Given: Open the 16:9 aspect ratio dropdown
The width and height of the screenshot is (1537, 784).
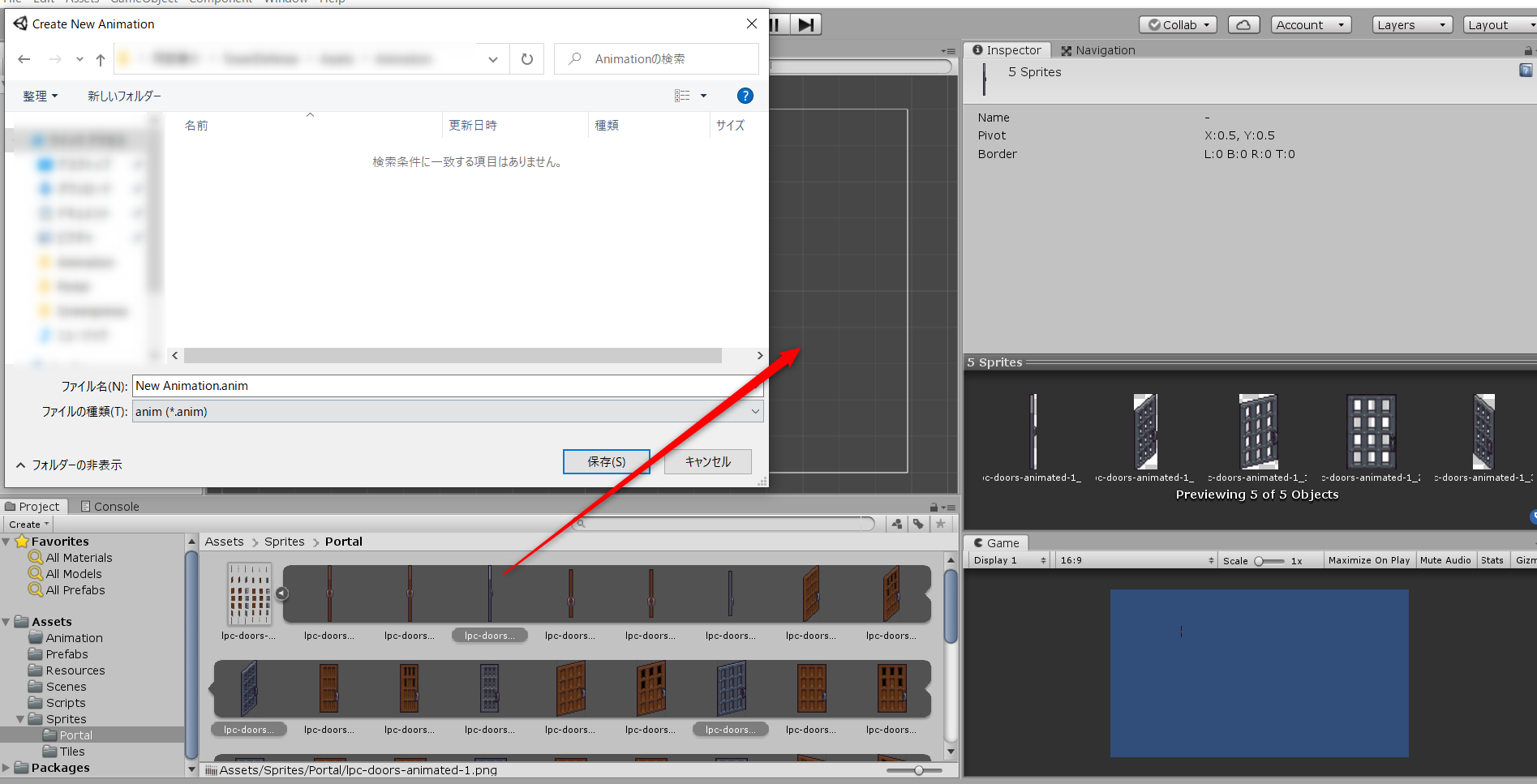Looking at the screenshot, I should [x=1135, y=559].
